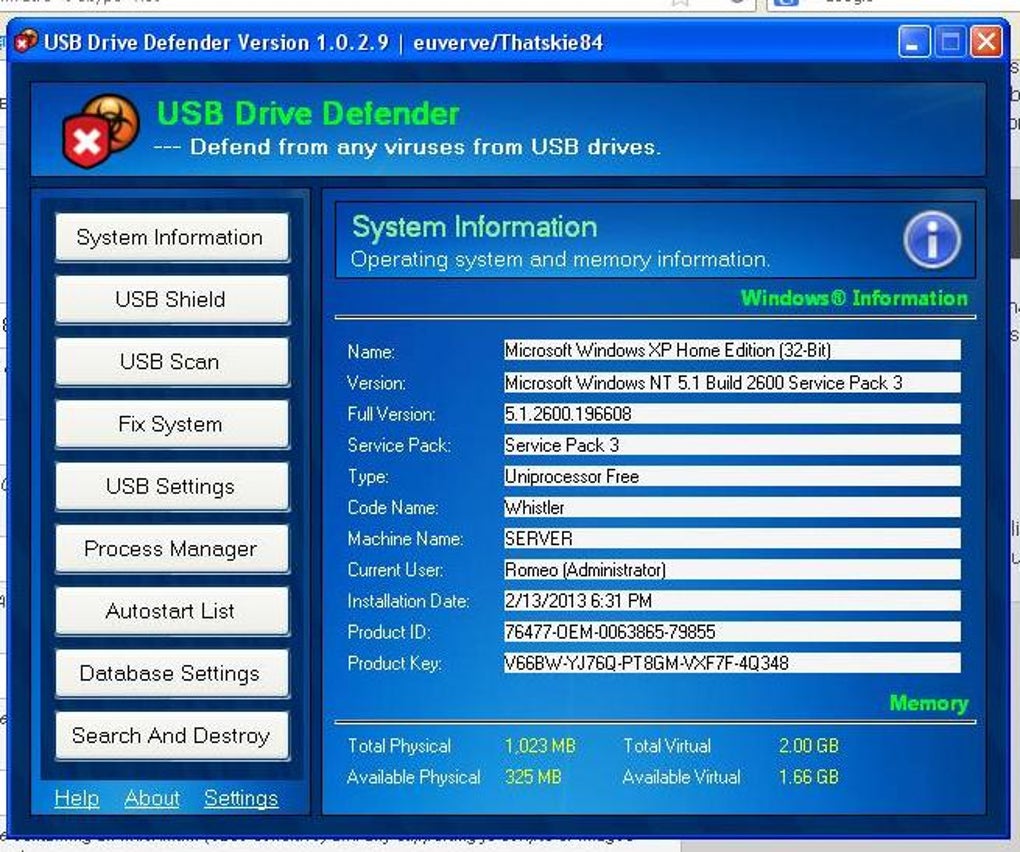This screenshot has height=852, width=1020.
Task: Click the Code Name field showing Whistler
Action: coord(732,507)
